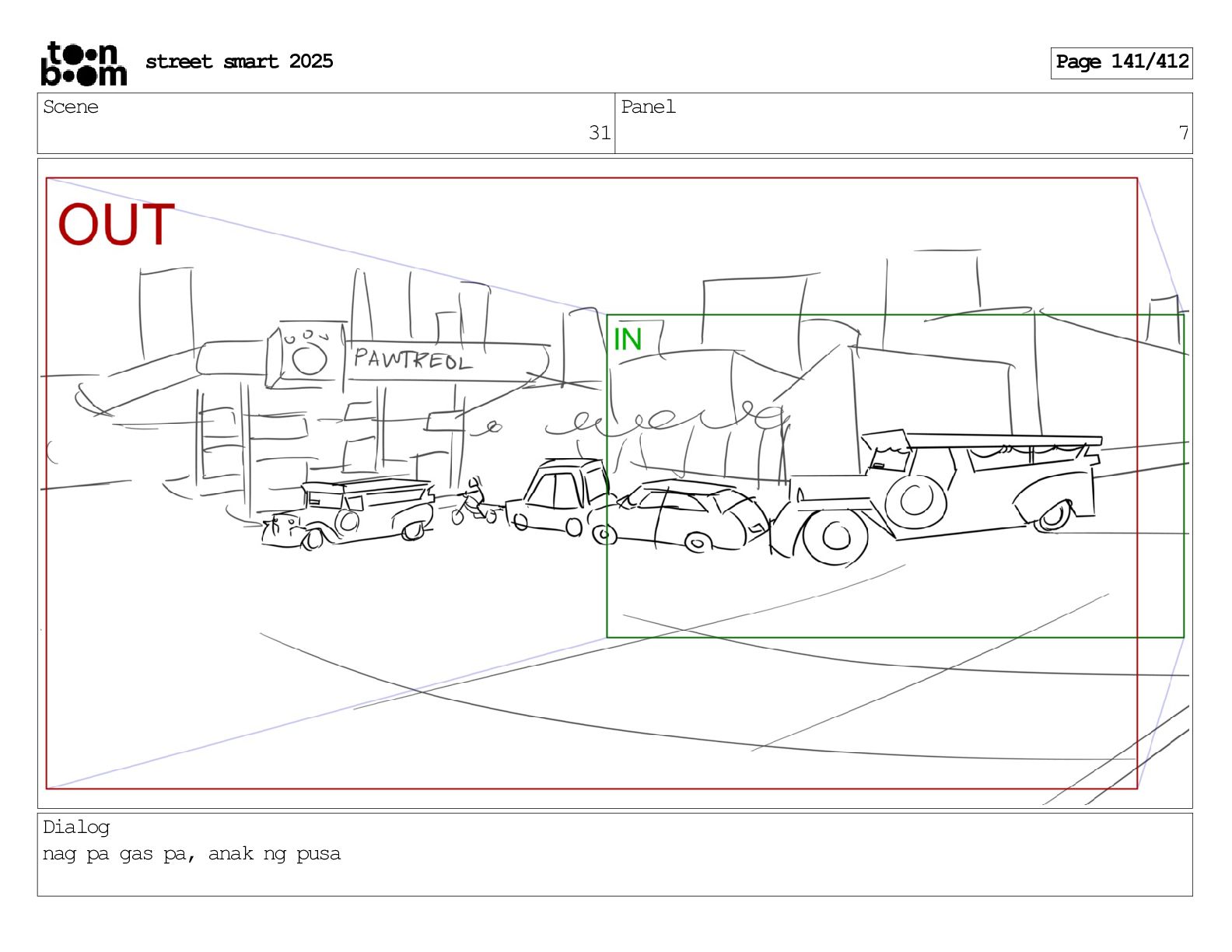Click the red "OUT" camera frame label

[117, 225]
